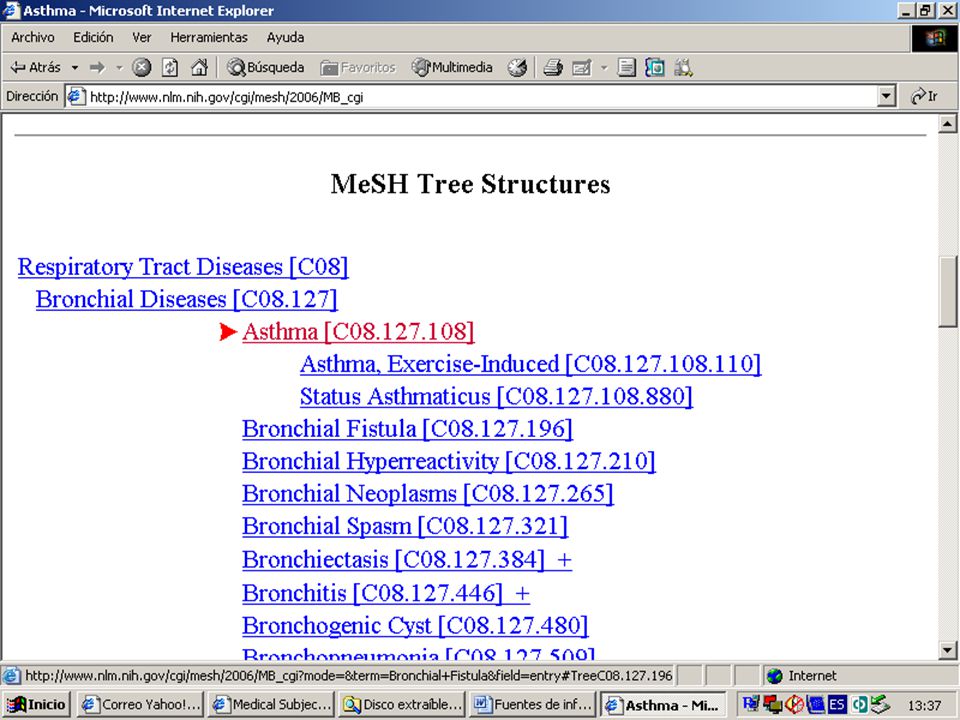Click the Edit page icon
960x720 pixels.
[581, 67]
